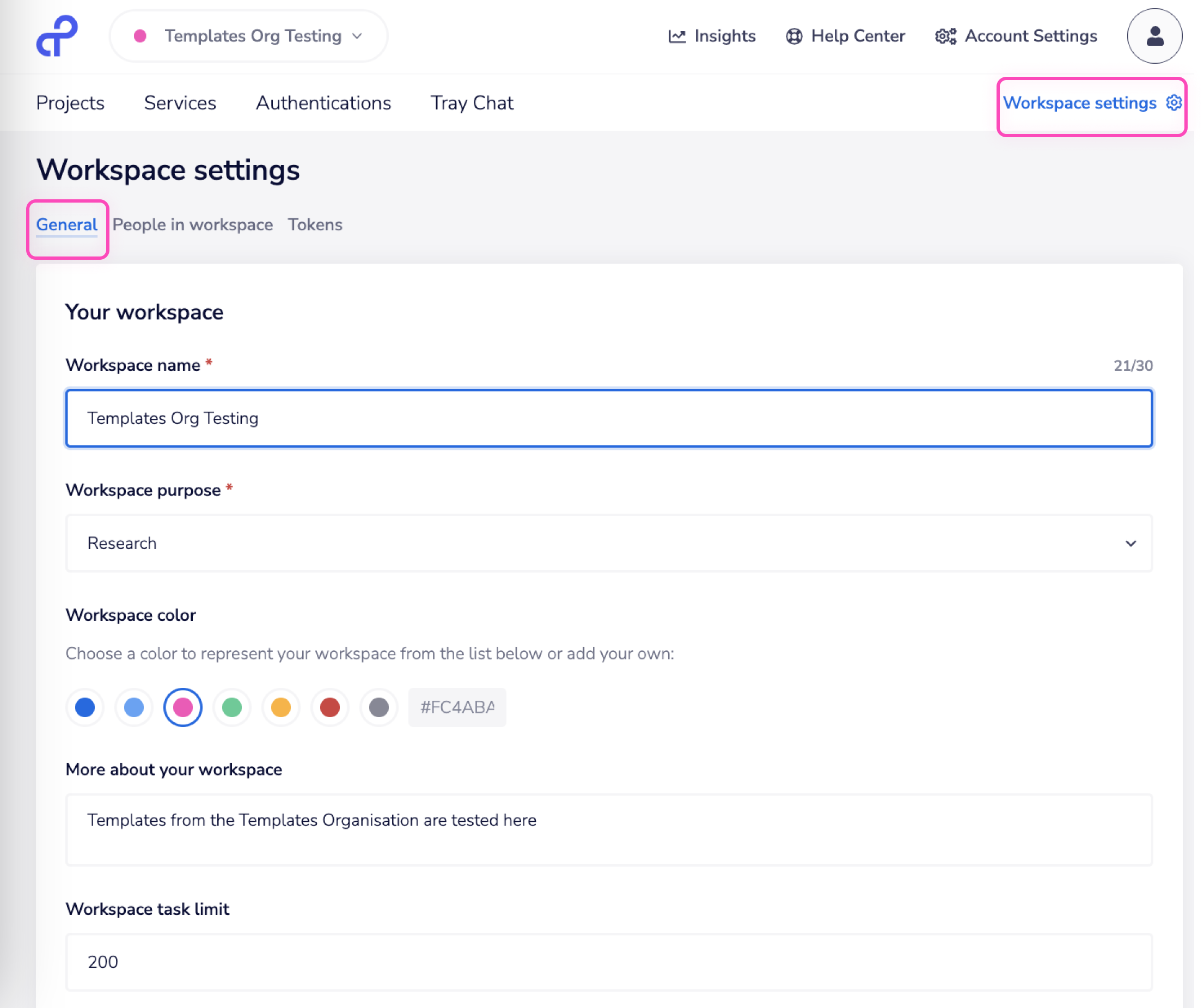Open the Tray Chat link

[471, 102]
